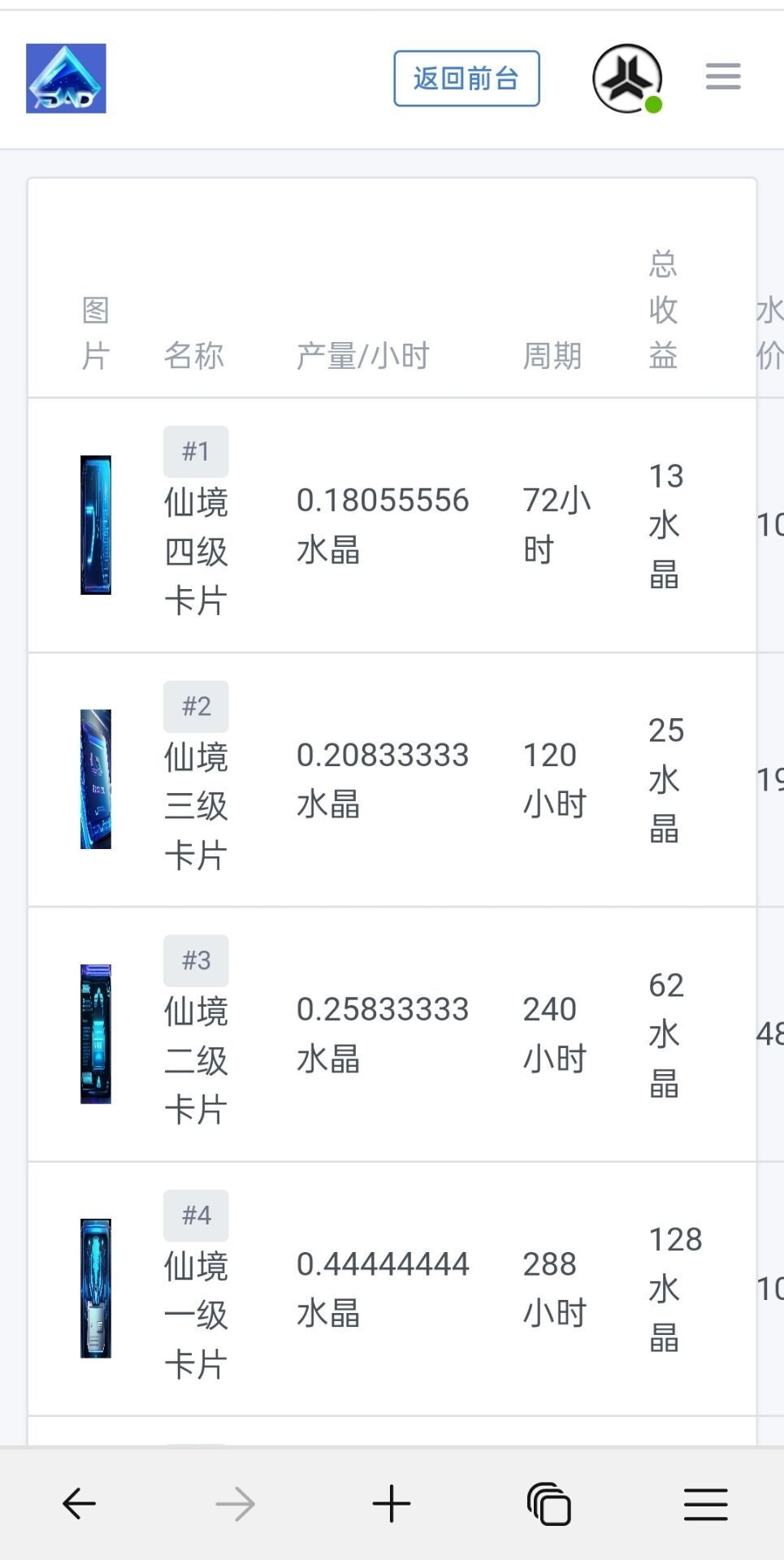Click the 名称 column header
Image resolution: width=784 pixels, height=1560 pixels.
[193, 356]
